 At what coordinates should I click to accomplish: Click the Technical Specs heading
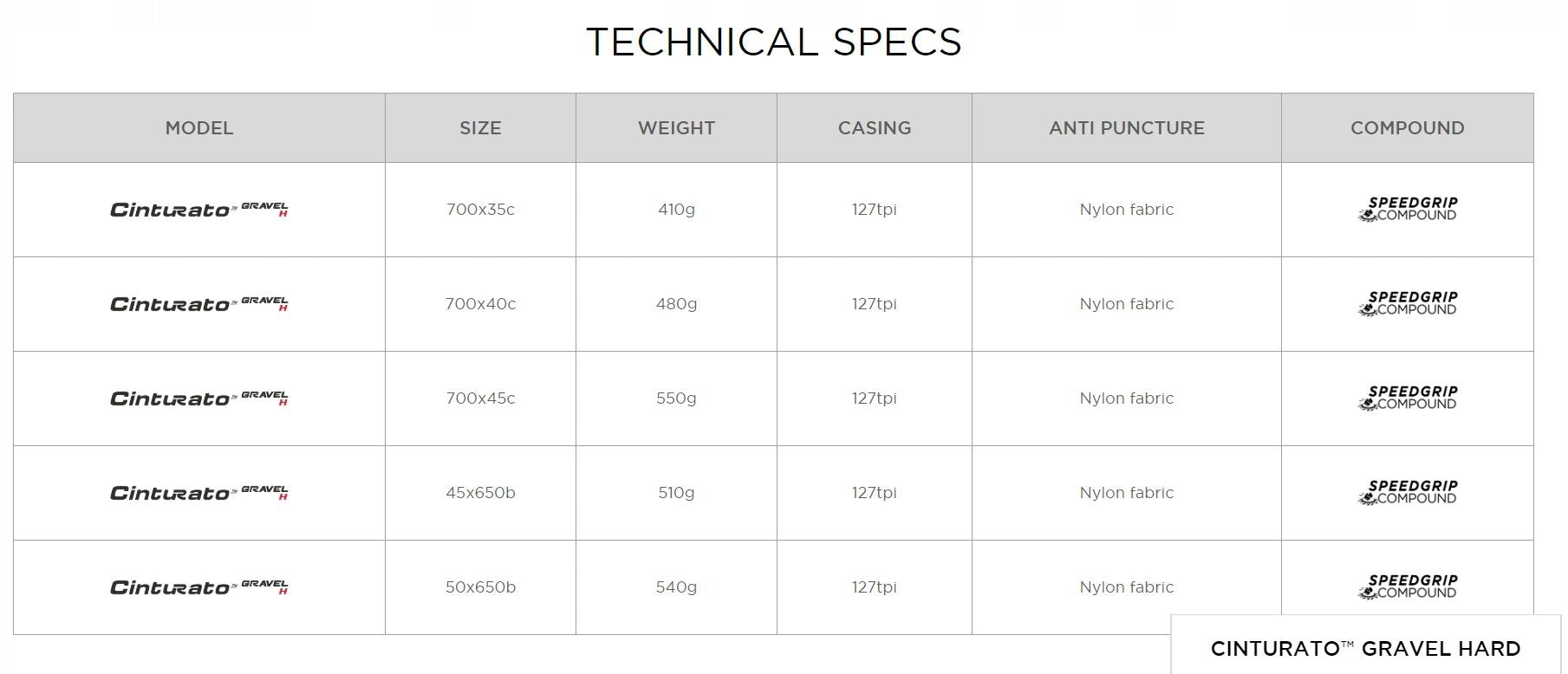coord(774,42)
